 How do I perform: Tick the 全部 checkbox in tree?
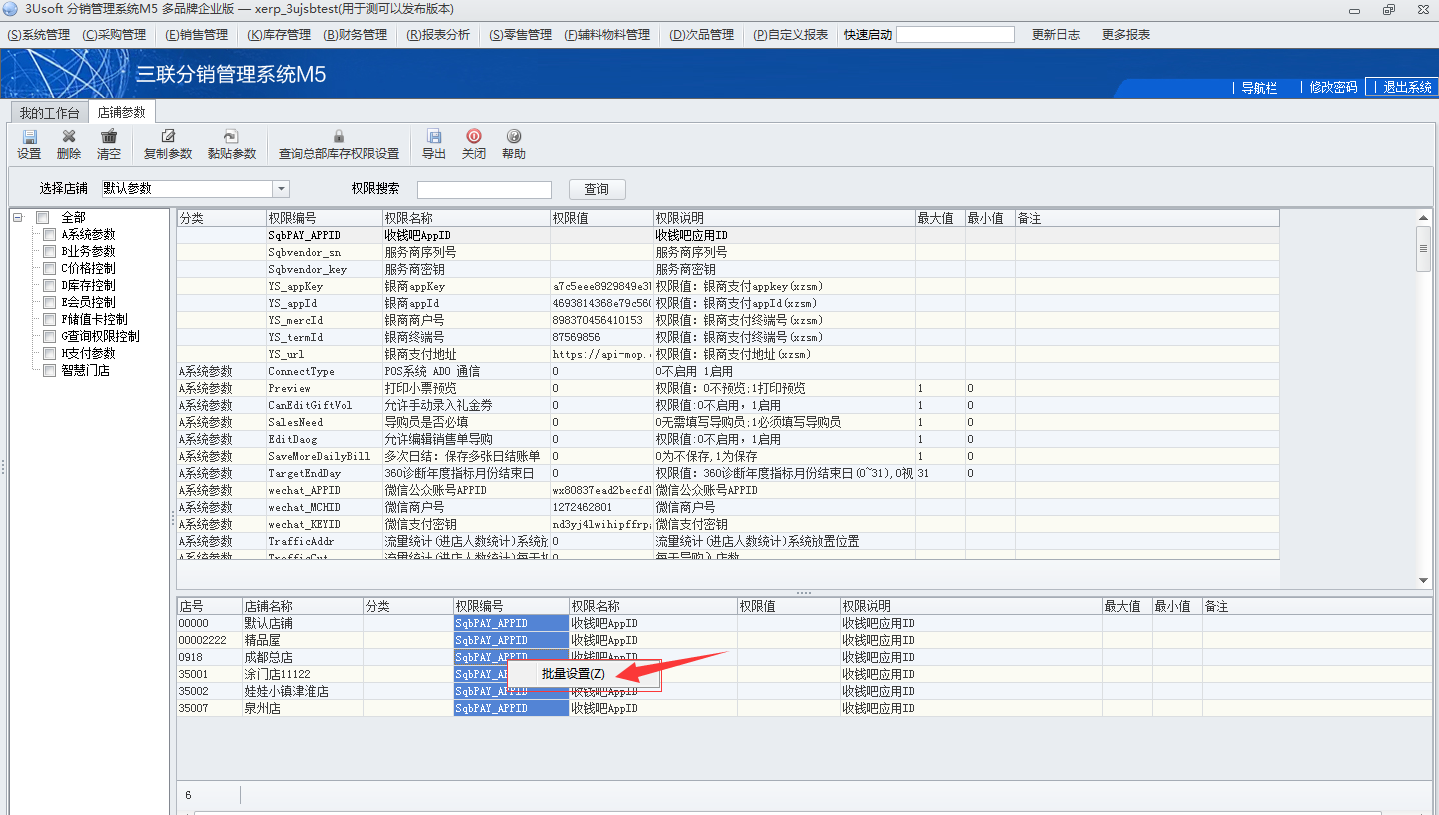pos(42,217)
